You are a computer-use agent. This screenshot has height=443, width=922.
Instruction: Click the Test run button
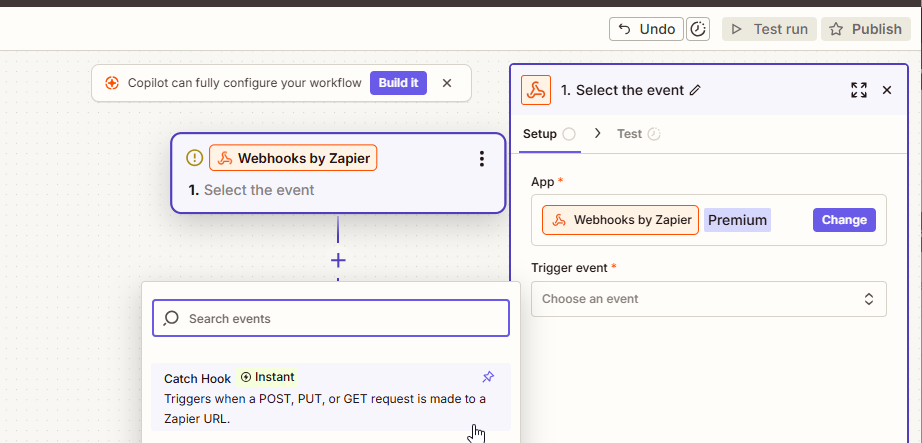[x=769, y=29]
